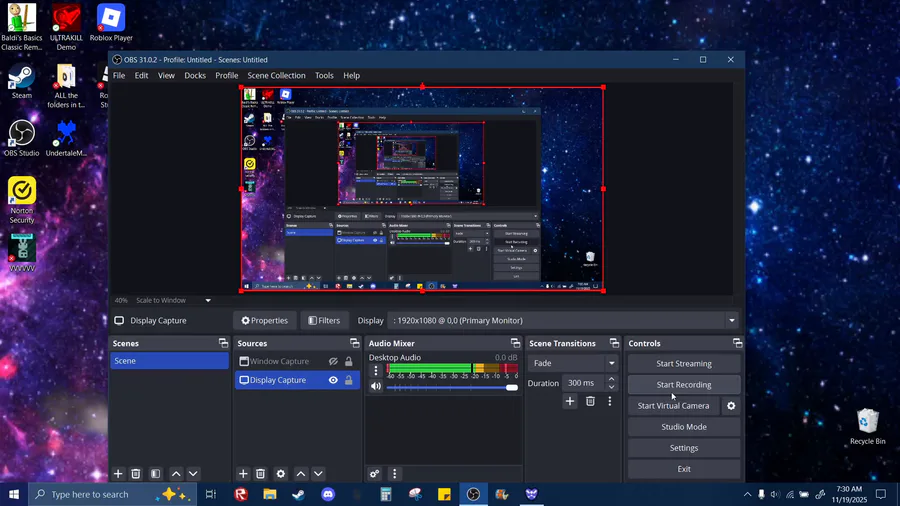
Task: Toggle Studio Mode
Action: click(x=684, y=427)
